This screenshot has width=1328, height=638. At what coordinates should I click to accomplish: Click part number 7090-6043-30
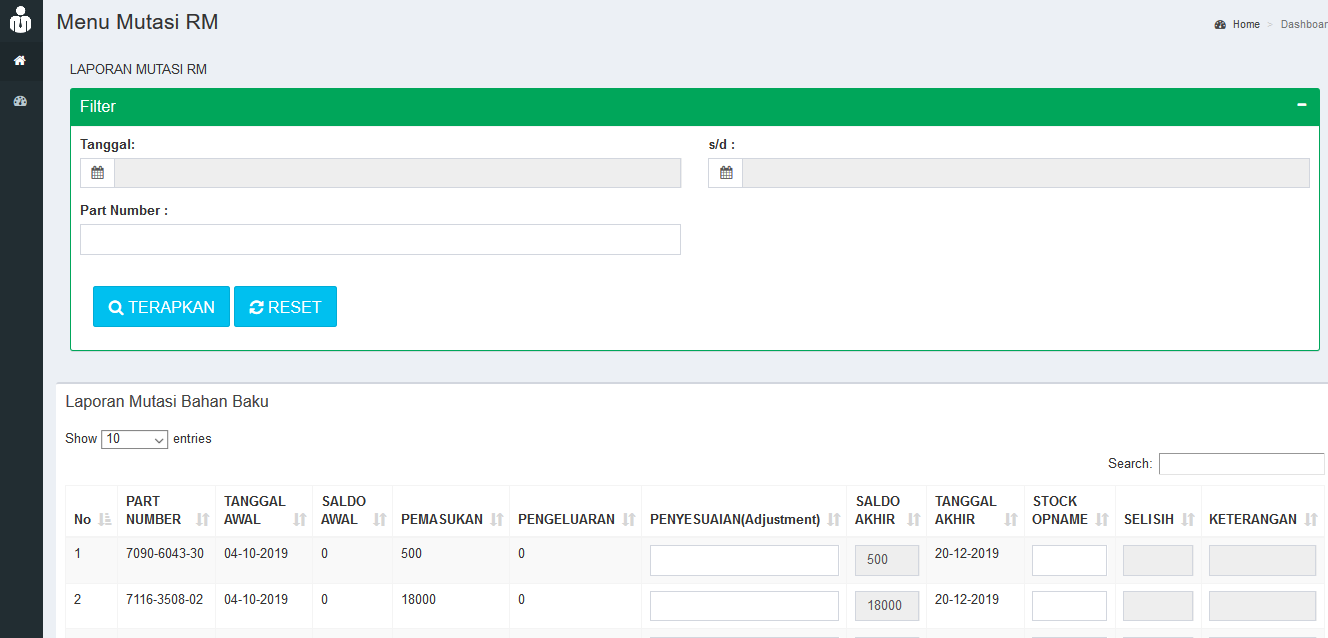point(165,554)
